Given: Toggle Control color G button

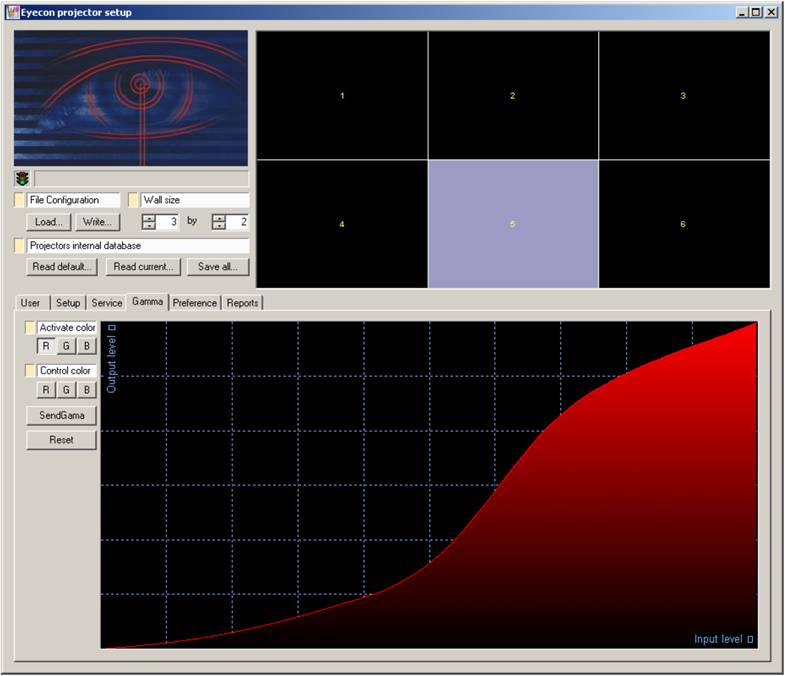Looking at the screenshot, I should click(66, 390).
